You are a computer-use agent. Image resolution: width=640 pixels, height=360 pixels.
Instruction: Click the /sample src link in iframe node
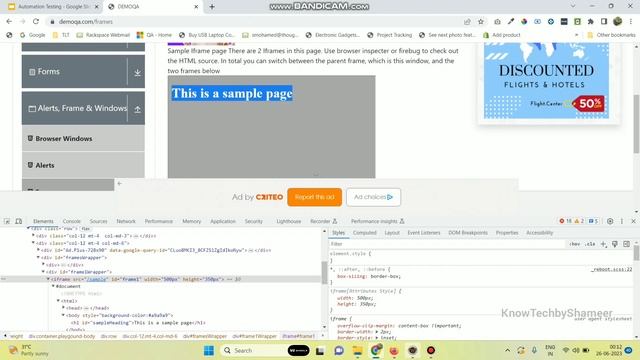97,279
